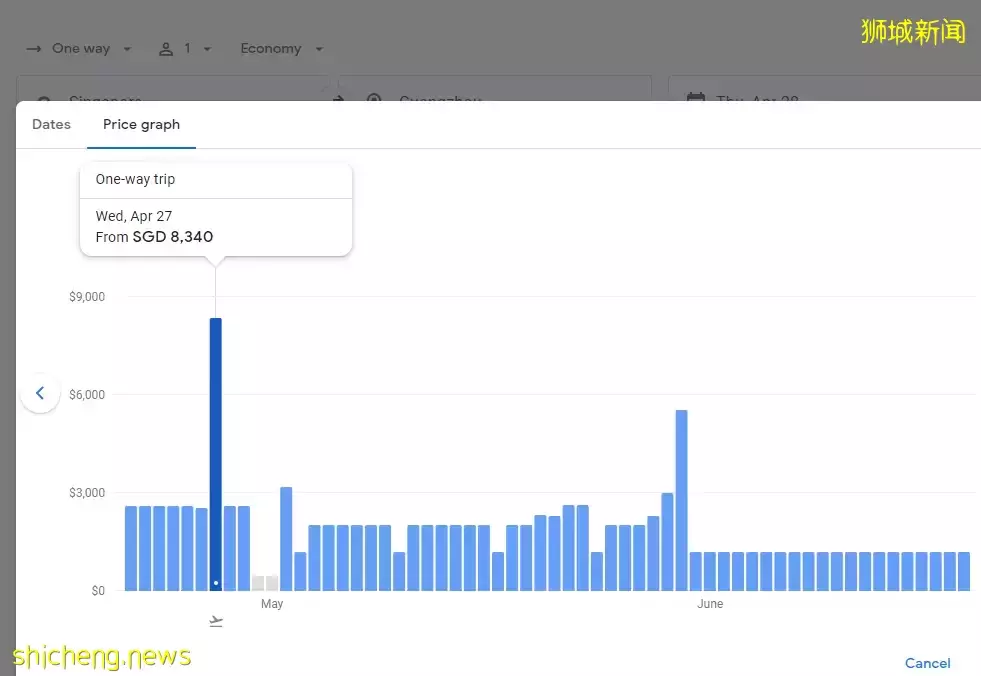Click the passenger person icon
This screenshot has height=676, width=981.
pyautogui.click(x=166, y=49)
